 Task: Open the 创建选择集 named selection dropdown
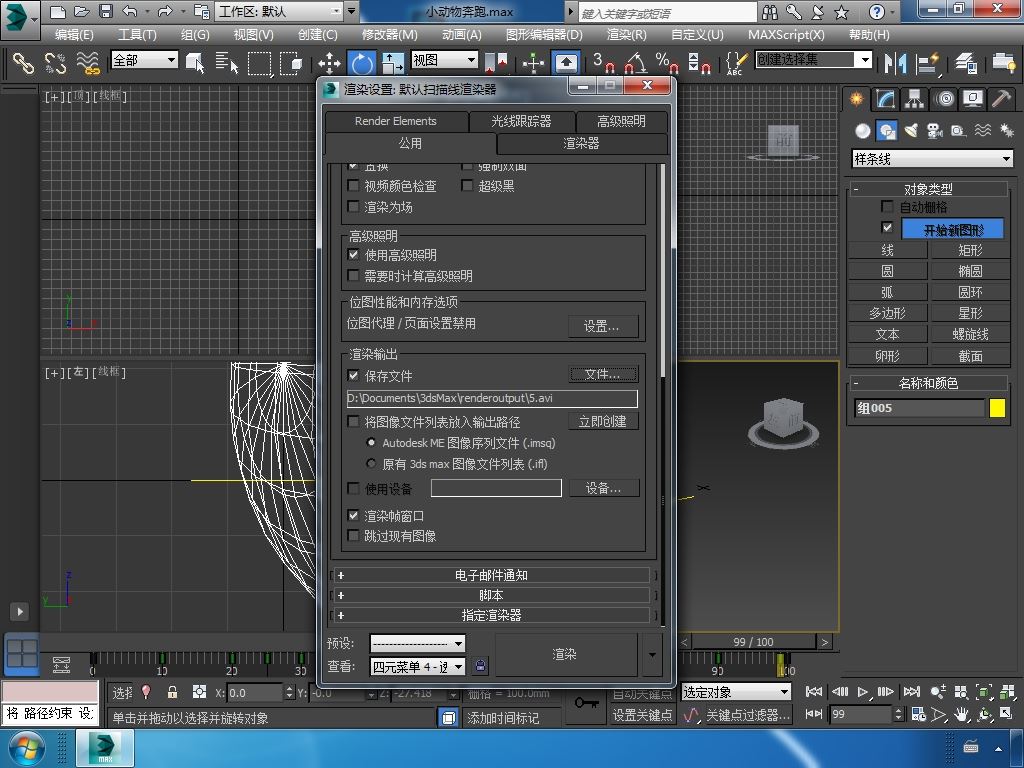[x=814, y=60]
